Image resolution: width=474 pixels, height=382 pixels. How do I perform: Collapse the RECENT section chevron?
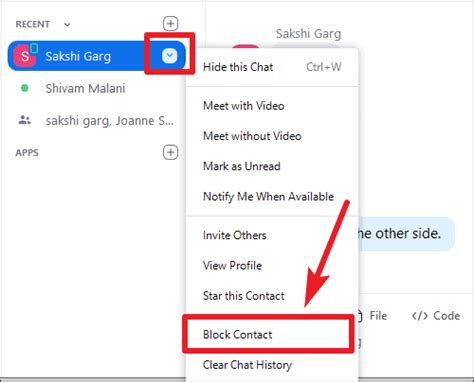[67, 25]
